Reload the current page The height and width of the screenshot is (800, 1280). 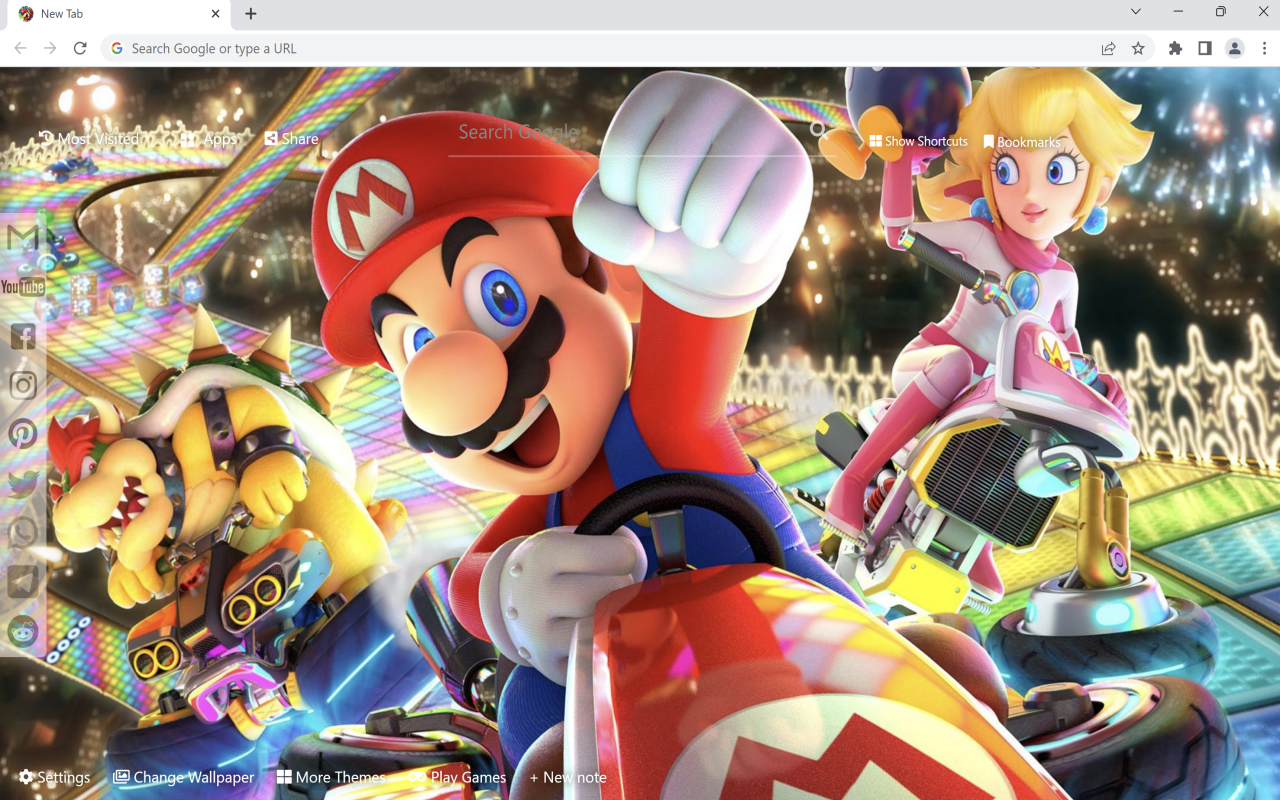pos(80,48)
